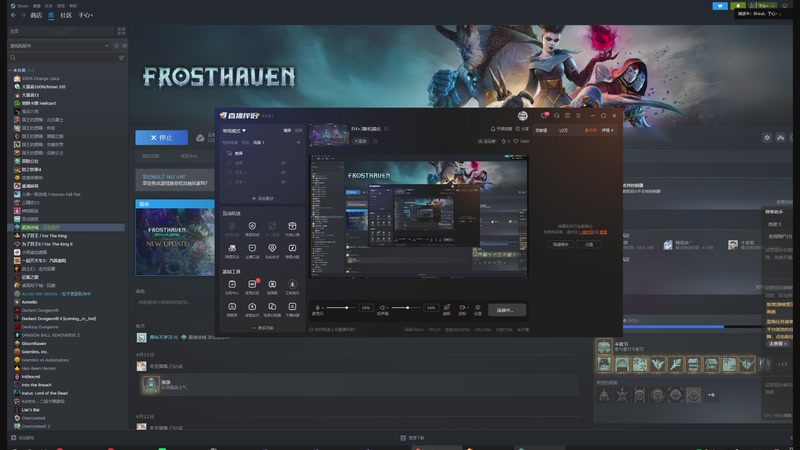The image size is (800, 450).
Task: Select the 贡献值 tab in right panel
Action: click(541, 131)
